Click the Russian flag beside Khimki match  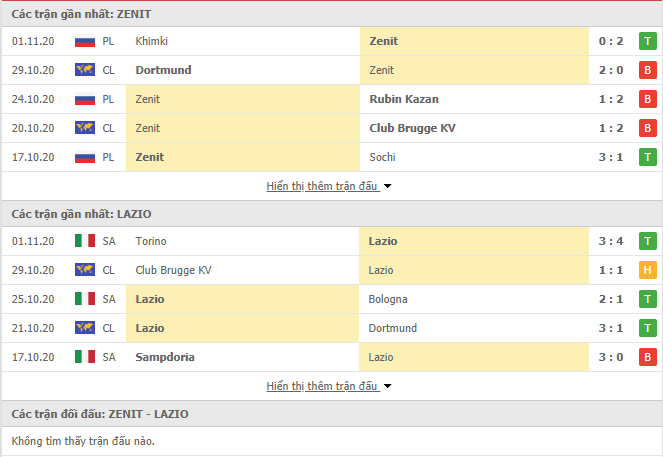[85, 41]
